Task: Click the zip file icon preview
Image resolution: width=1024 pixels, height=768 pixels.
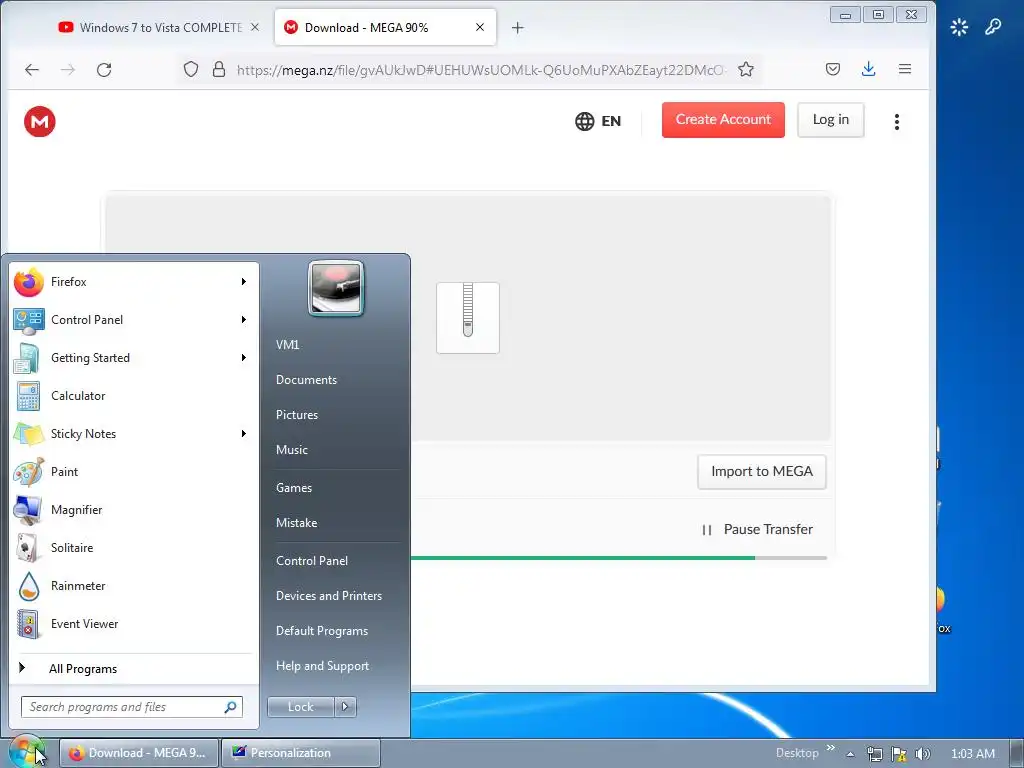Action: (468, 318)
